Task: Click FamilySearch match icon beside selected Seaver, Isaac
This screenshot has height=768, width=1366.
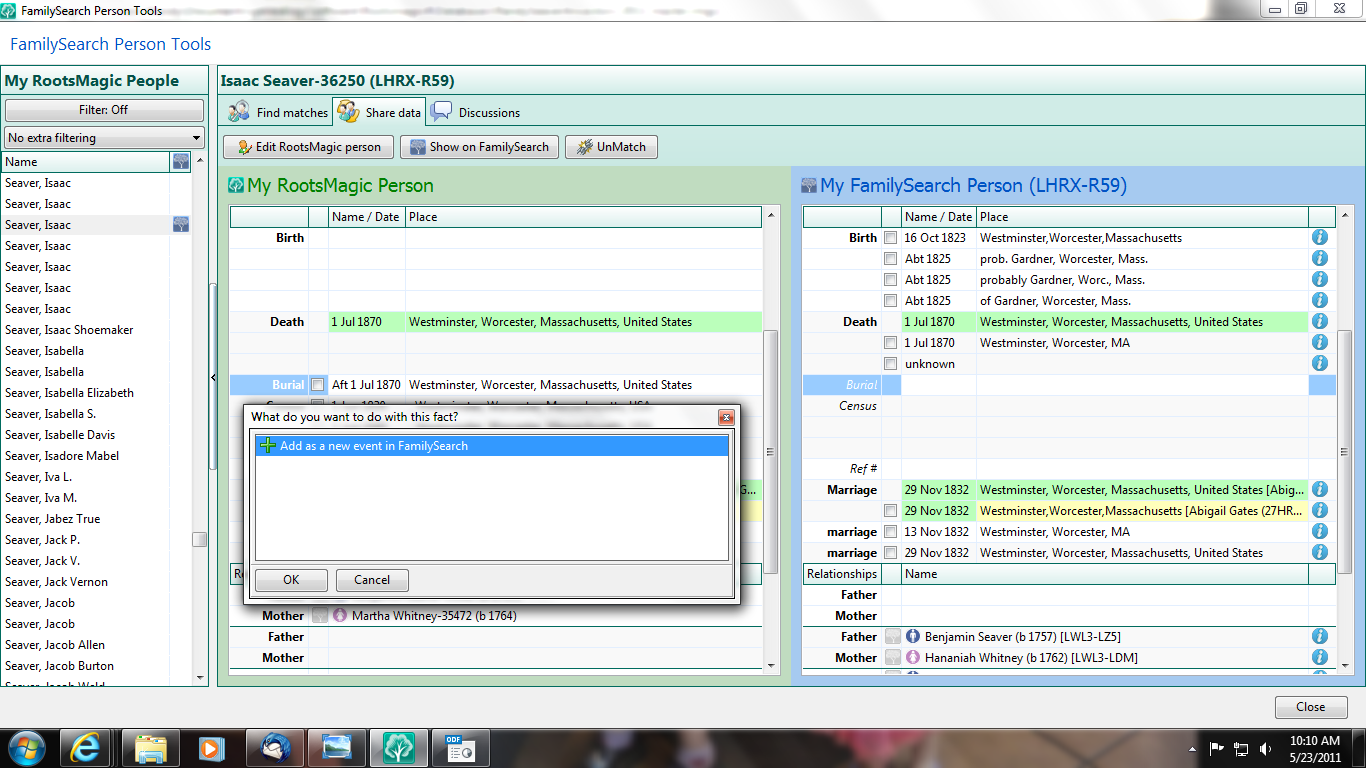Action: [x=181, y=225]
